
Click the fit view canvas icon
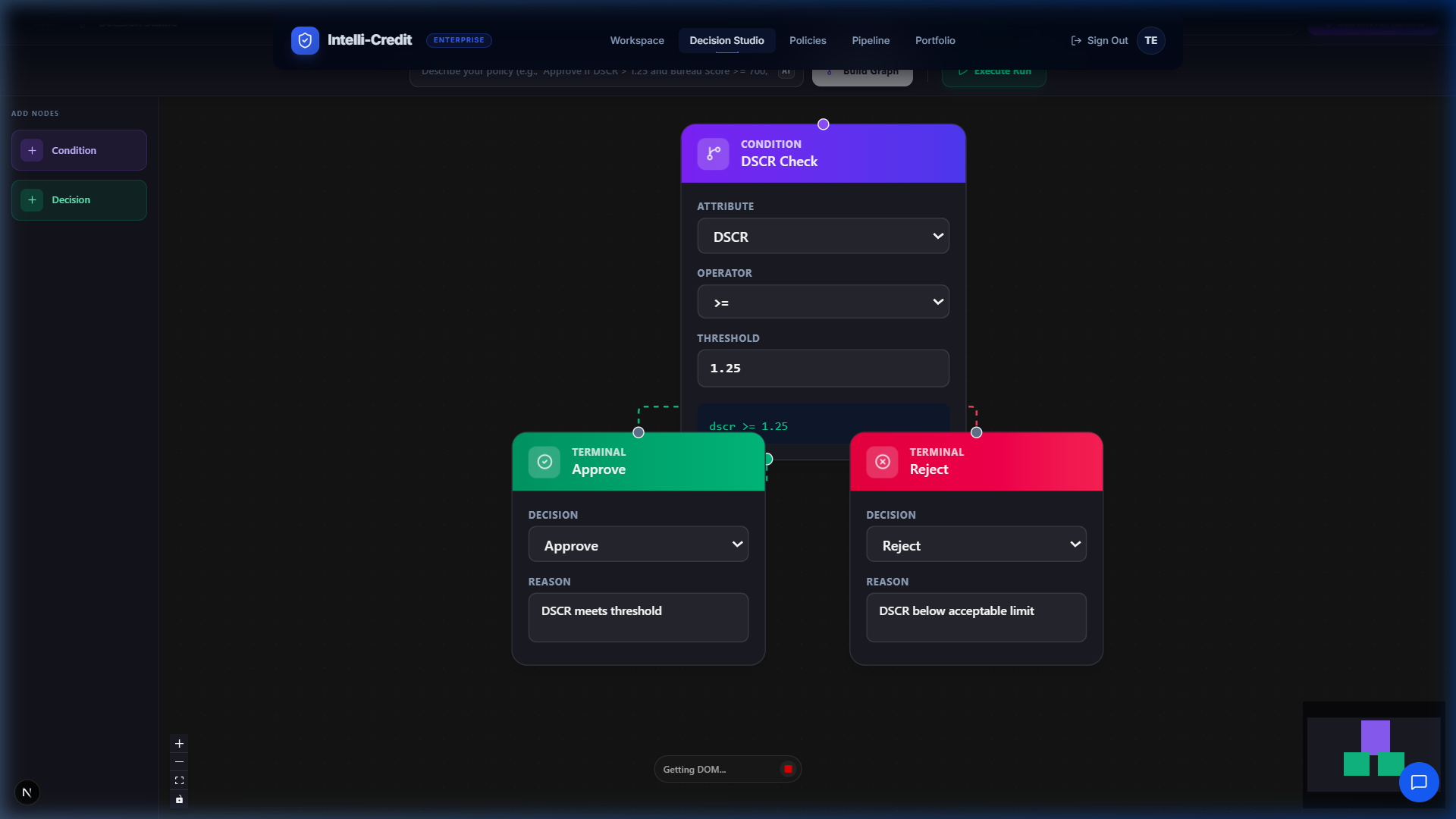pos(179,780)
